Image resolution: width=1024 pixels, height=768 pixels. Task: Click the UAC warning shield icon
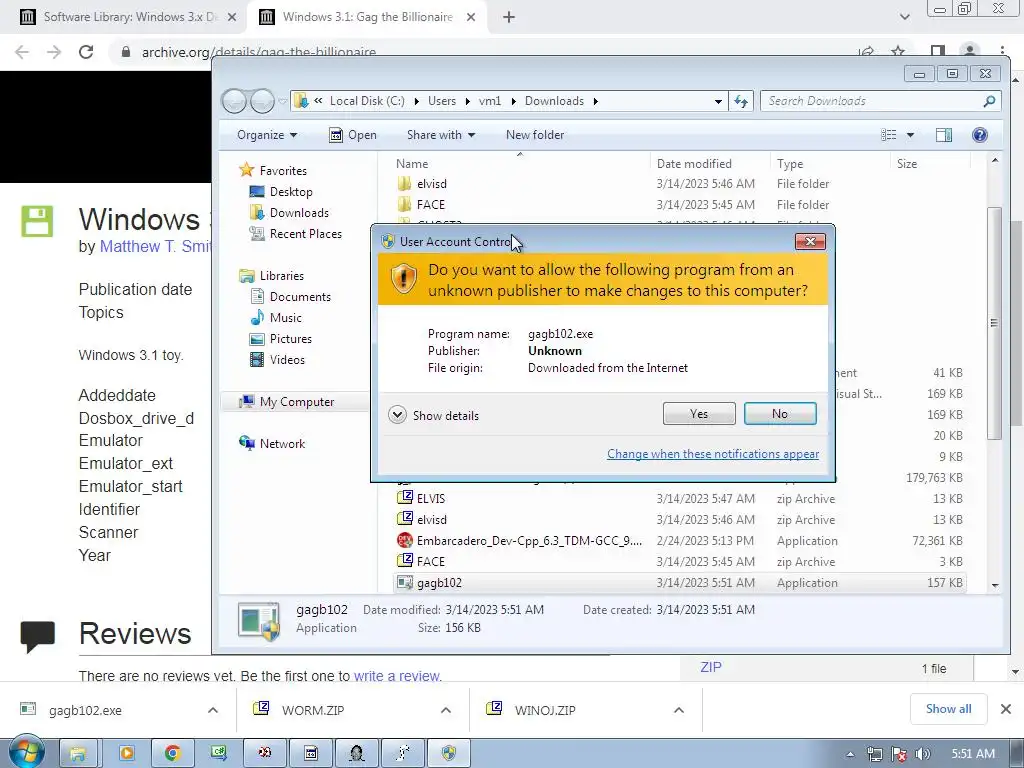(404, 279)
